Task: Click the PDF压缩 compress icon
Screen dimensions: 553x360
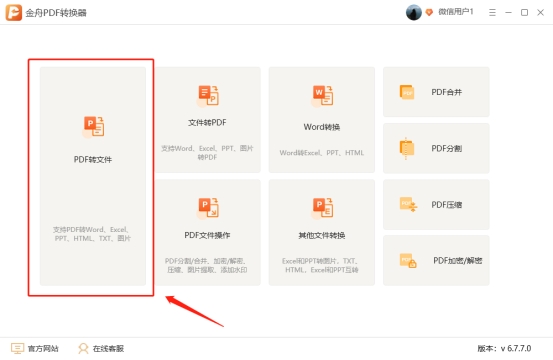Action: tap(408, 205)
